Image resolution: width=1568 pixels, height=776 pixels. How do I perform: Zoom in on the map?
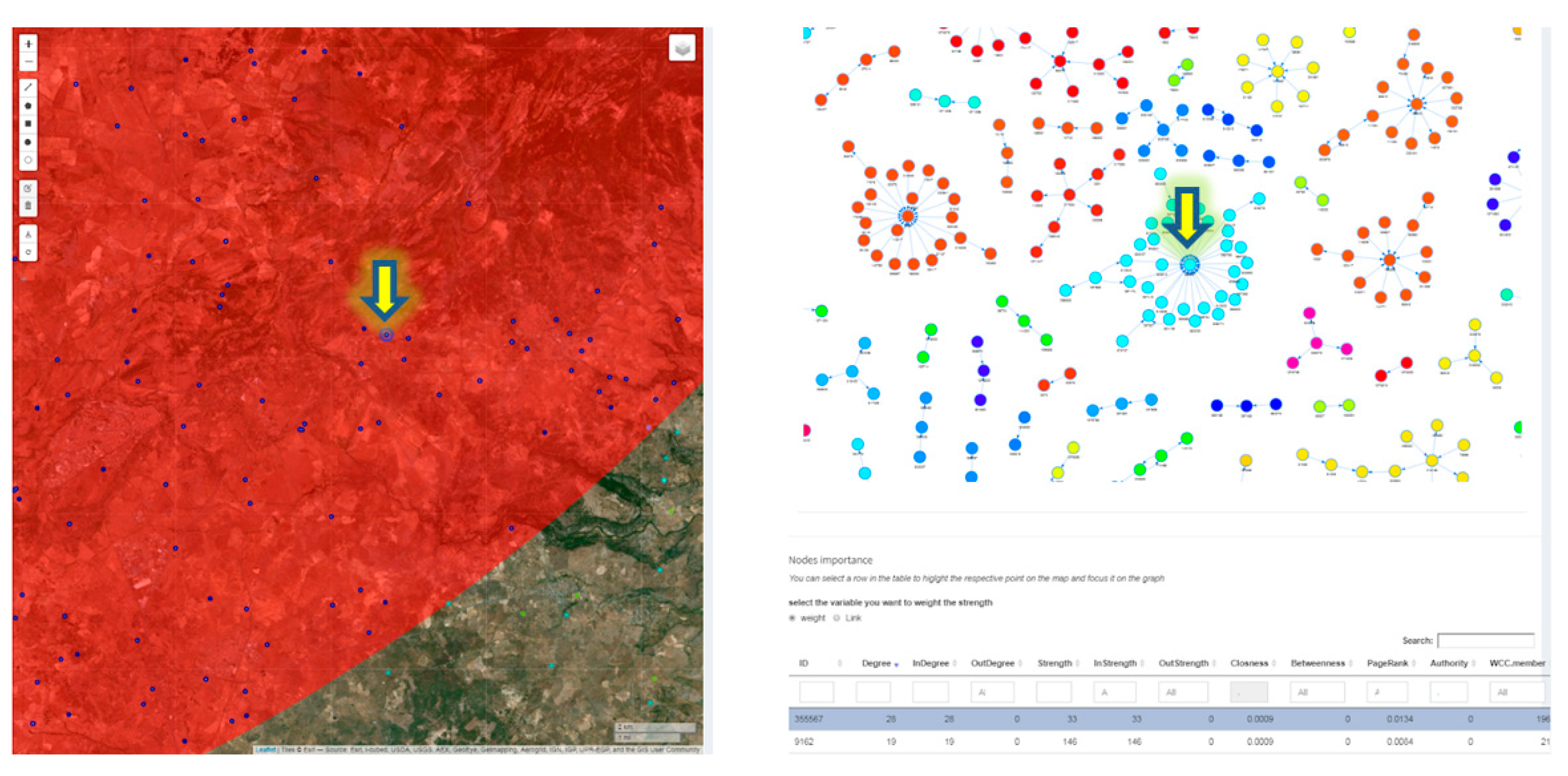click(28, 44)
